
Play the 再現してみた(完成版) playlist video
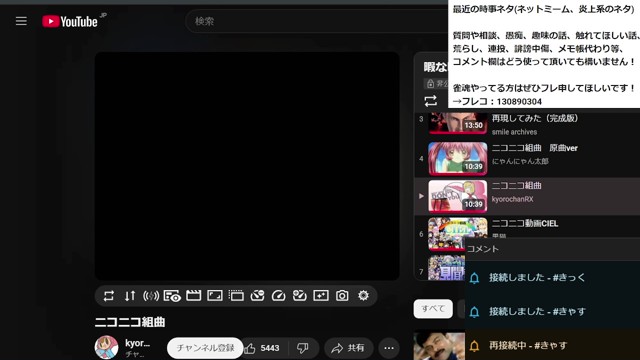(535, 118)
